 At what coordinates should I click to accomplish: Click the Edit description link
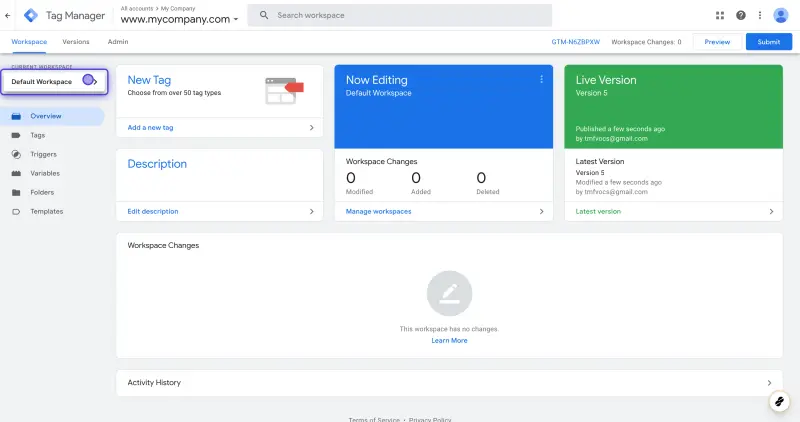153,211
